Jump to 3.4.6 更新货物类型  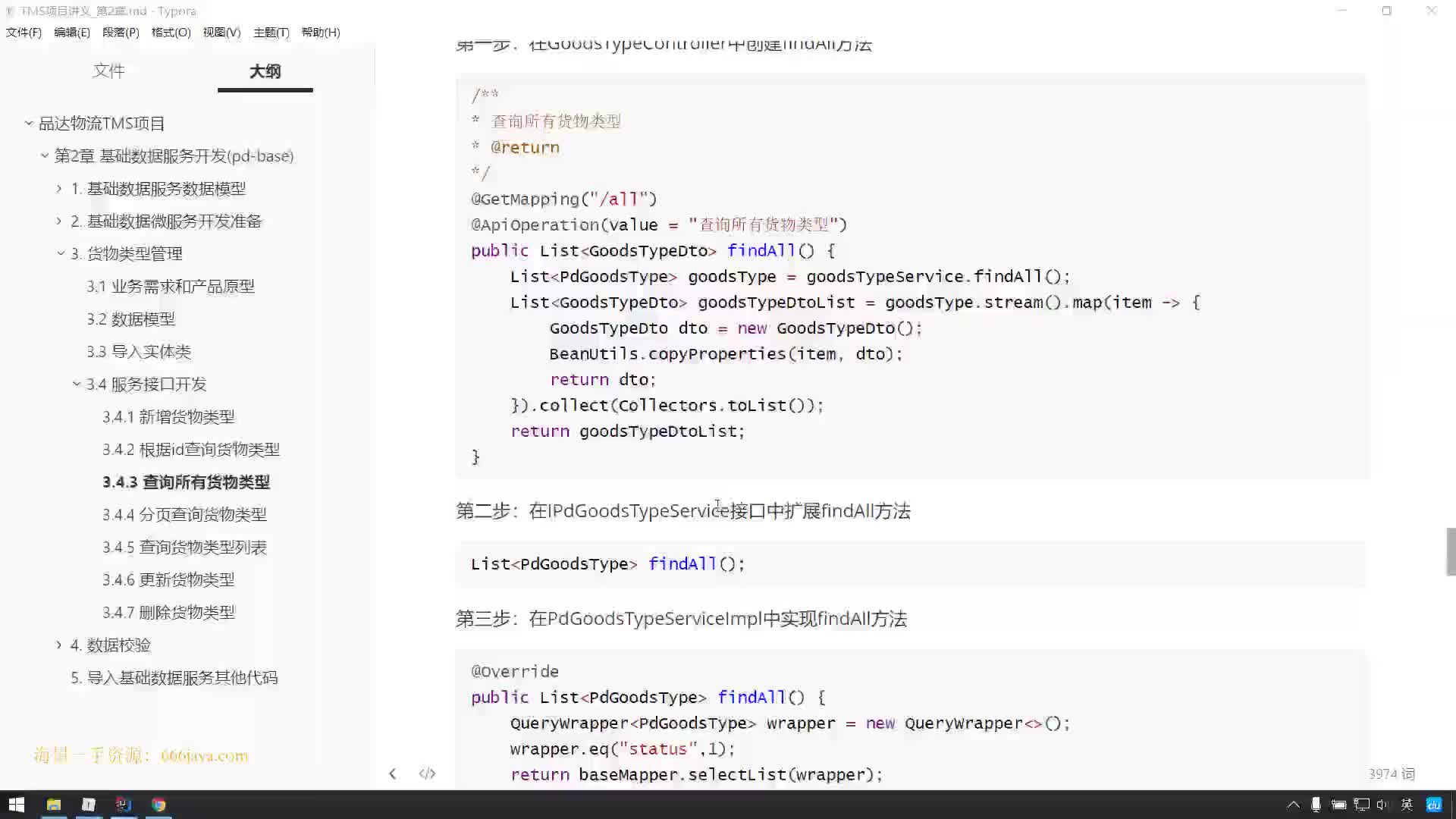tap(168, 579)
